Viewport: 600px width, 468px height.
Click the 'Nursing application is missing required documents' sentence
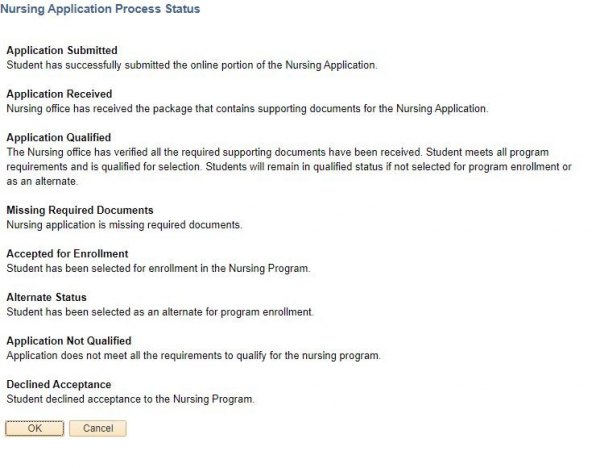(x=124, y=225)
